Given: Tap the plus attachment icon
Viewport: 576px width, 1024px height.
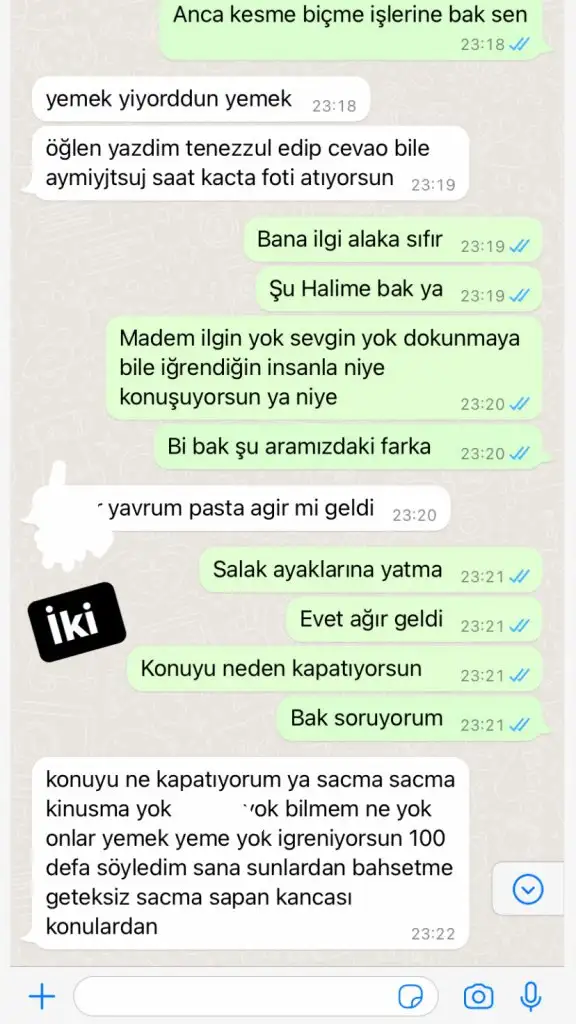Looking at the screenshot, I should point(42,996).
